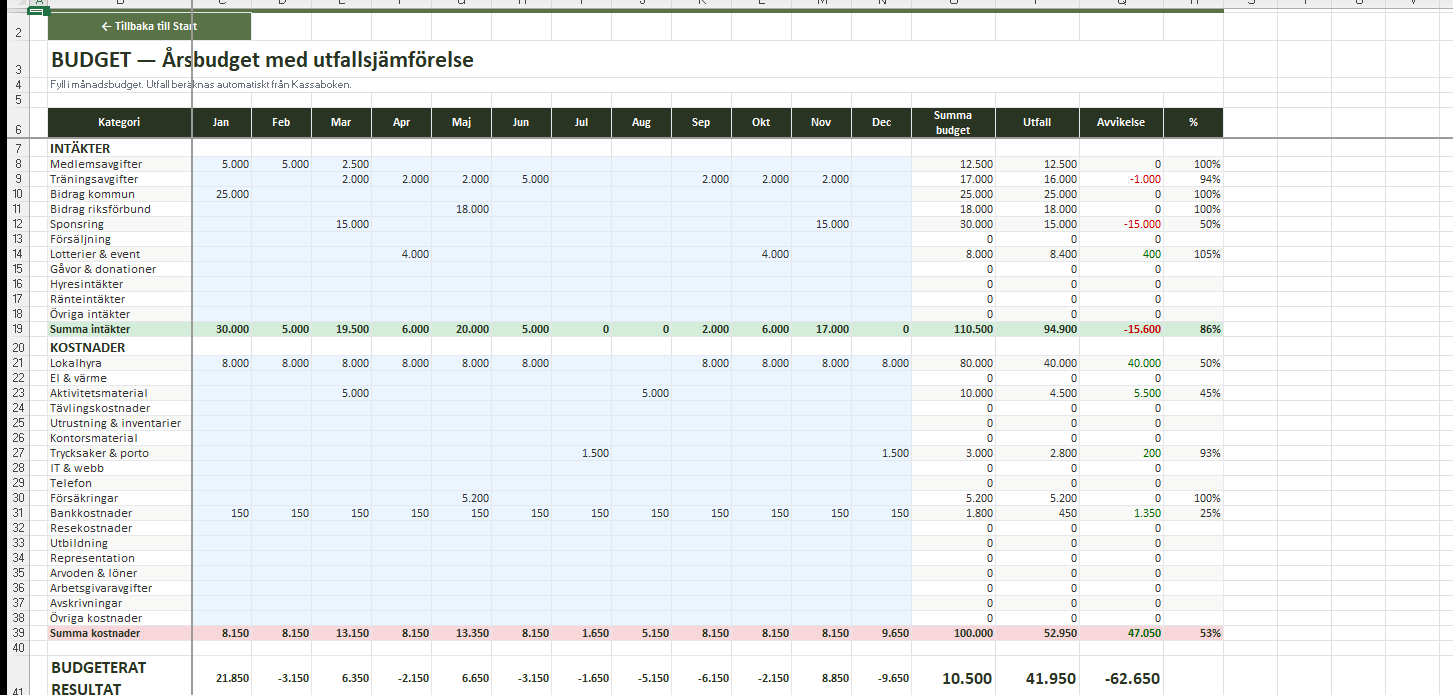Click the Bidrag kommun January value 25.000

(221, 194)
